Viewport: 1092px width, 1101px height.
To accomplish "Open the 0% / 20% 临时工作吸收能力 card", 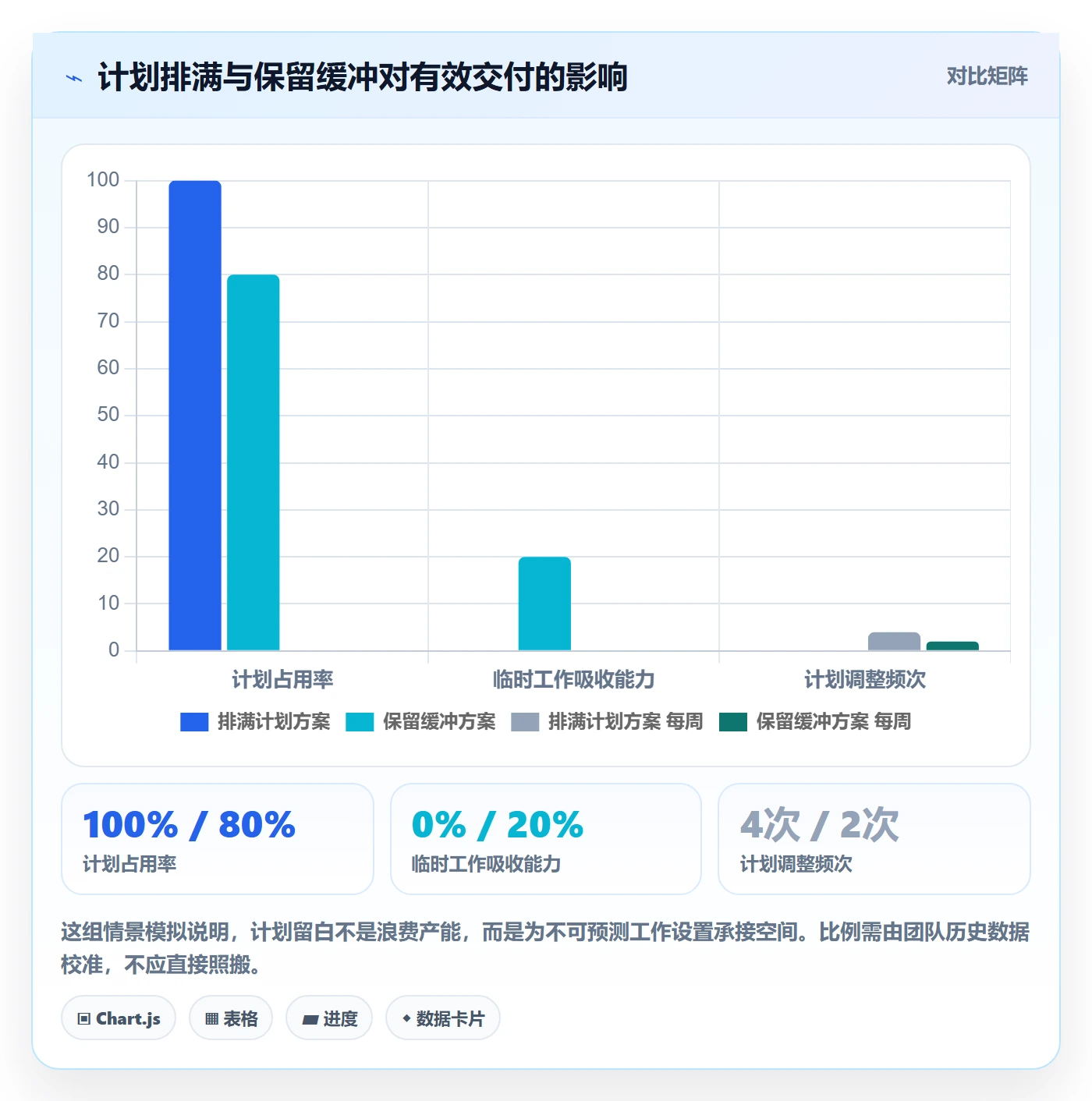I will click(x=546, y=839).
